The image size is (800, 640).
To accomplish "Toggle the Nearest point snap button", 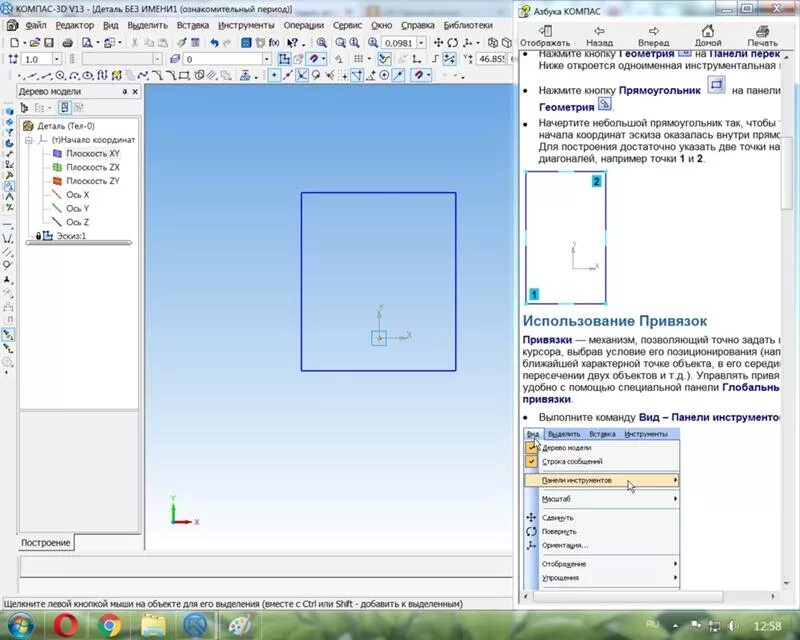I will (274, 76).
